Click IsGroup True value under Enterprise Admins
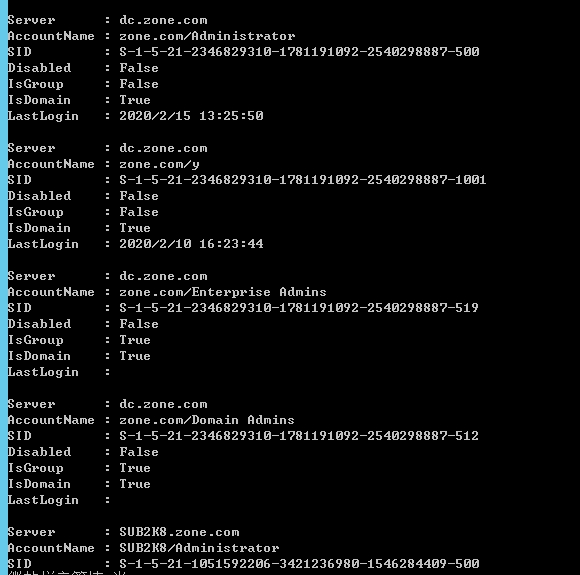Viewport: 580px width, 575px height. 135,340
